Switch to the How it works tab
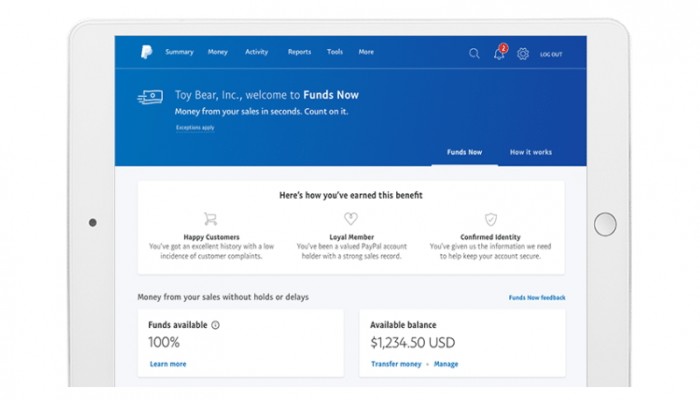This screenshot has width=700, height=400. click(x=530, y=152)
